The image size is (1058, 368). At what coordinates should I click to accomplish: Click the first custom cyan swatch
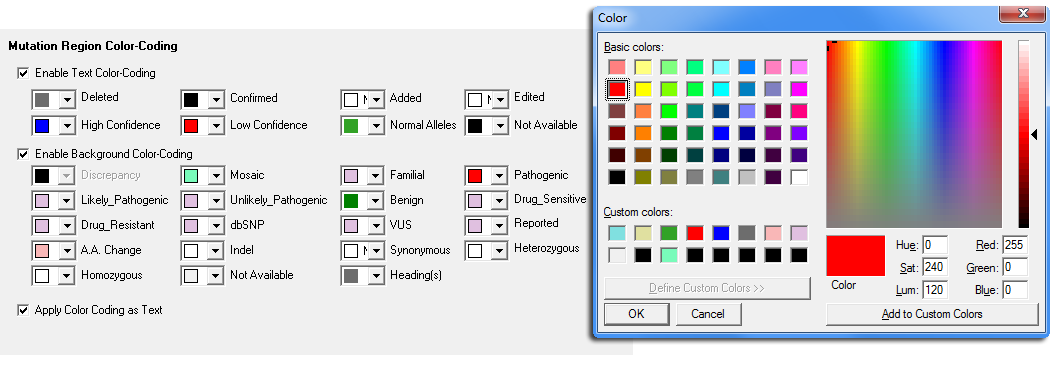(x=617, y=233)
